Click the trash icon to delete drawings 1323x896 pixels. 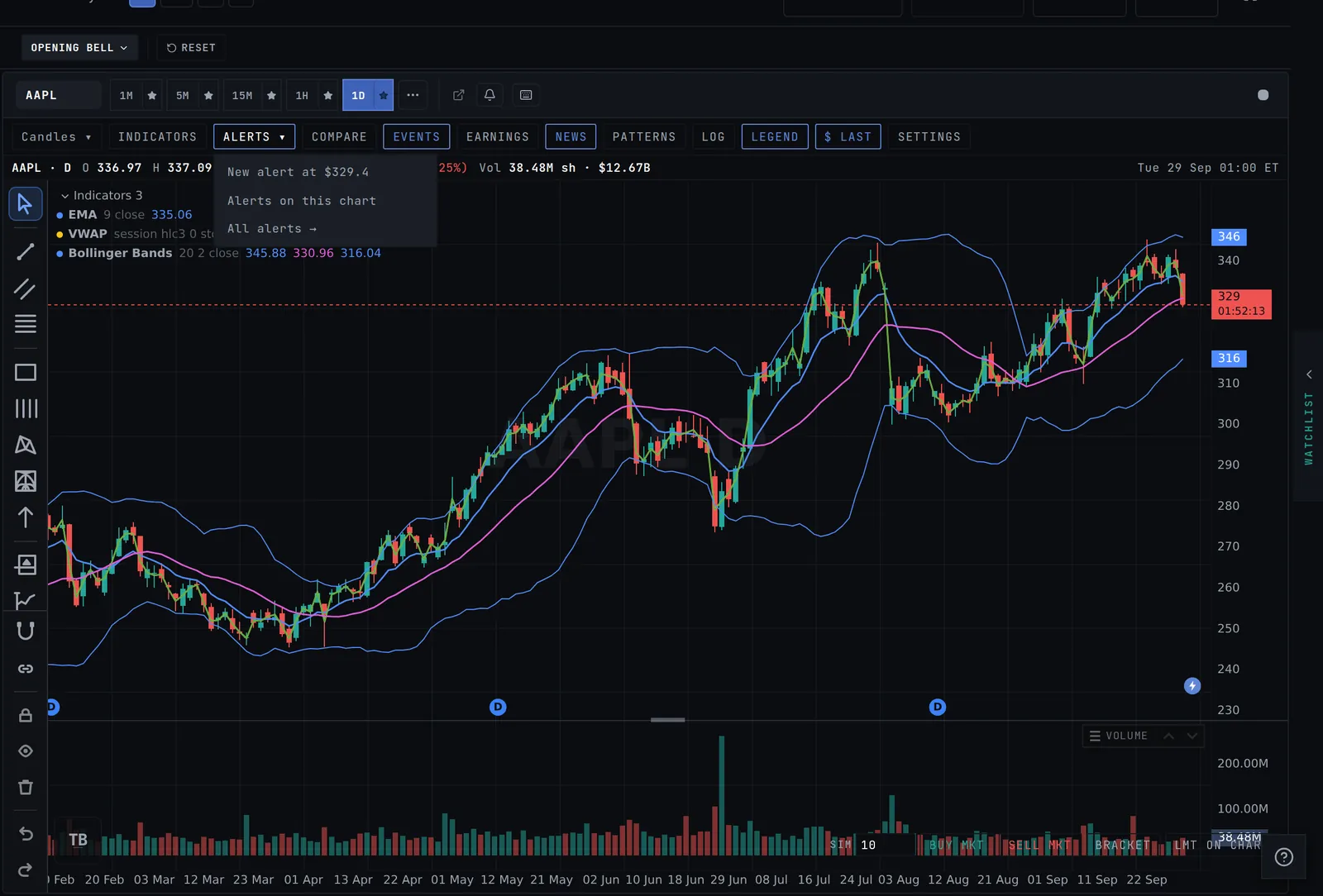tap(25, 787)
